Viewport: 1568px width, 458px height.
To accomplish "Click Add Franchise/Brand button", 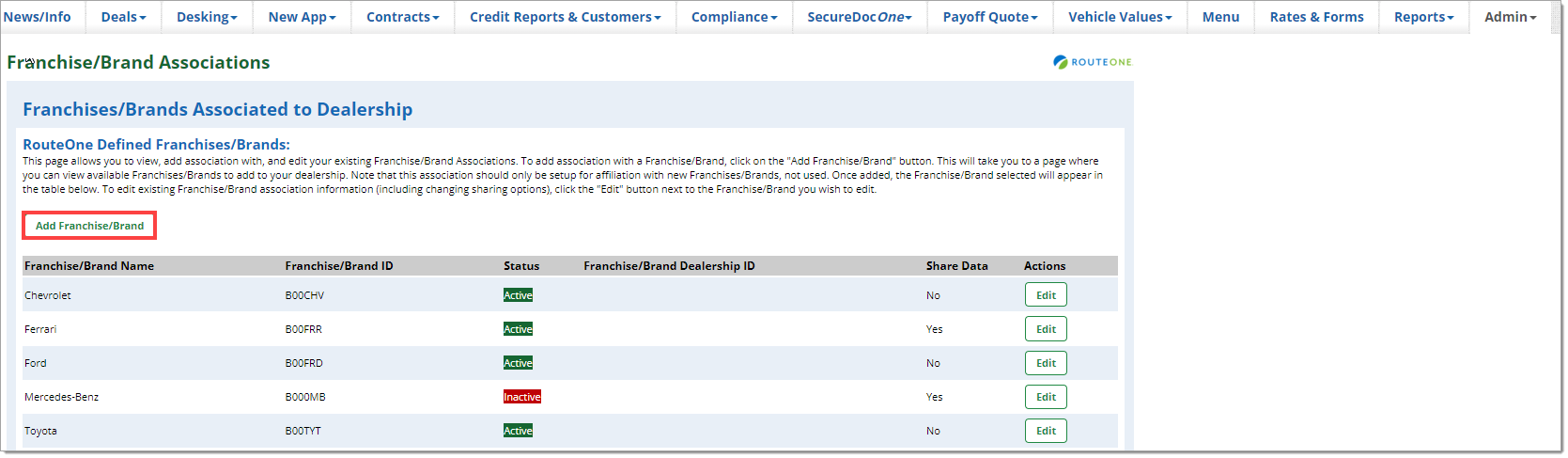I will pyautogui.click(x=89, y=226).
